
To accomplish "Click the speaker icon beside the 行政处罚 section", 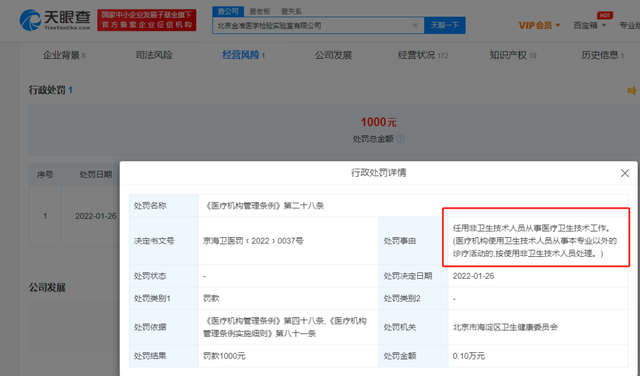I will [x=632, y=90].
